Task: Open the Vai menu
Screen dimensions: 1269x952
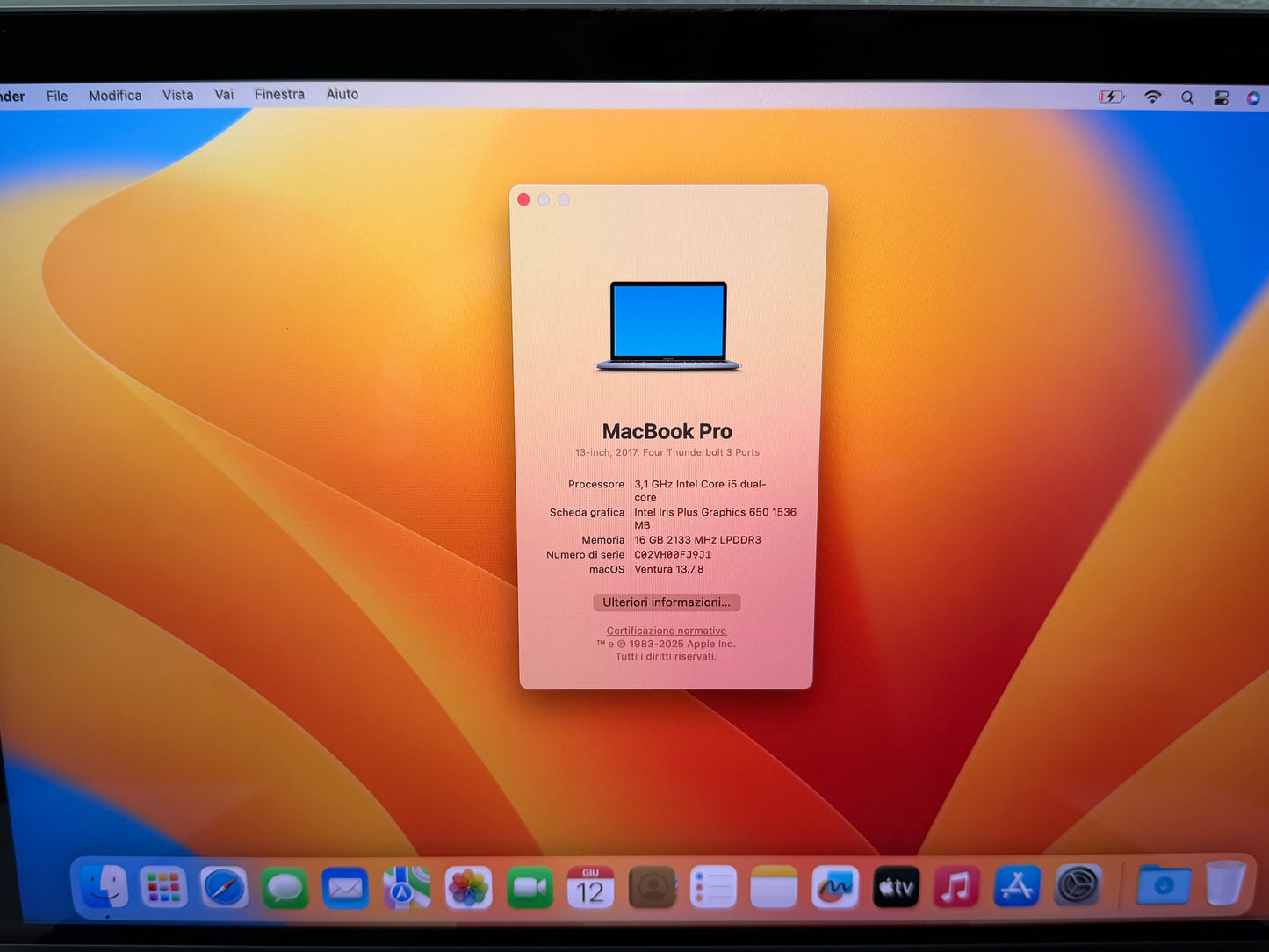Action: click(x=224, y=94)
